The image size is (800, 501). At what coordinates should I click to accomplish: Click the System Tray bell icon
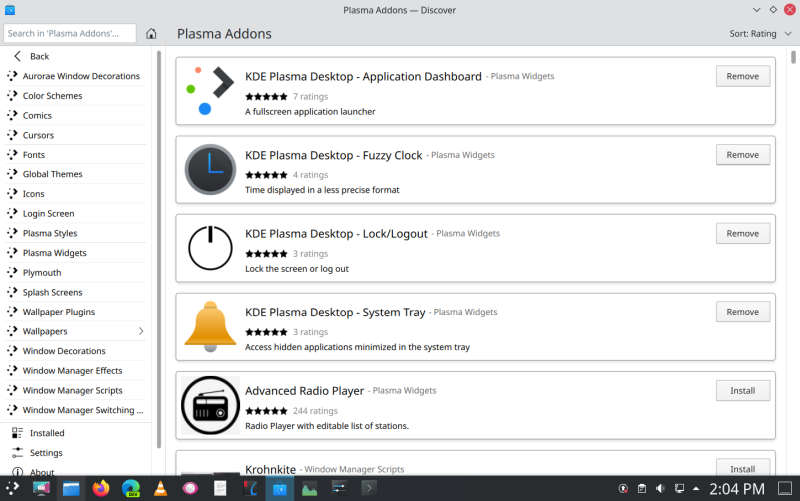pos(210,327)
